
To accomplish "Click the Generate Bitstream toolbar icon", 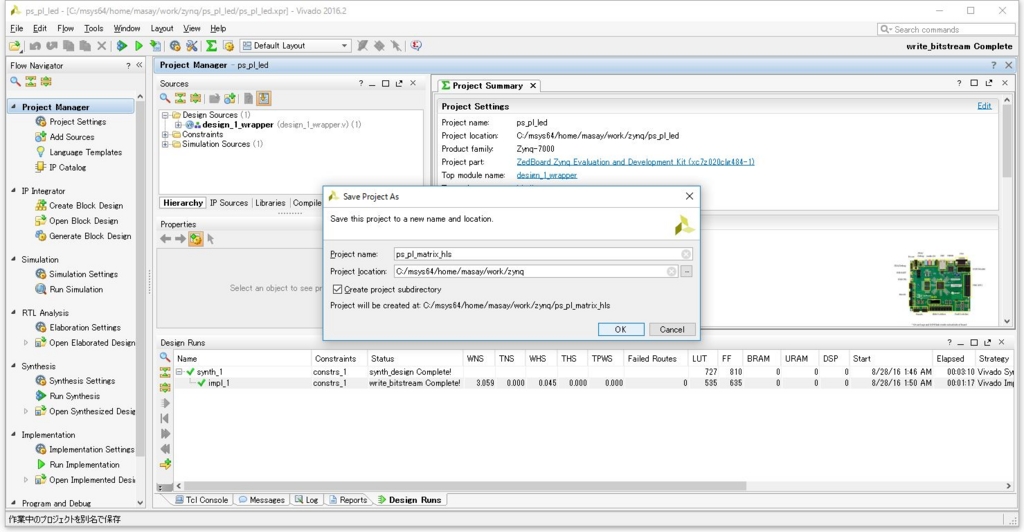I will 155,46.
